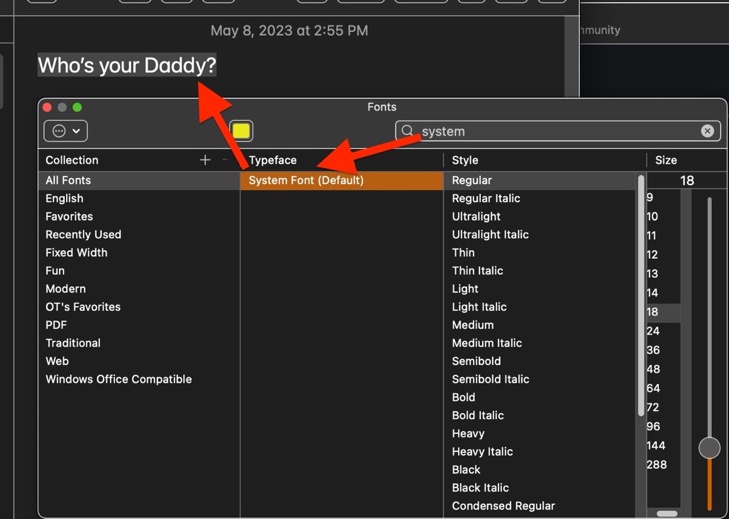This screenshot has width=729, height=519.
Task: Click the search magnifier icon
Action: [x=407, y=131]
